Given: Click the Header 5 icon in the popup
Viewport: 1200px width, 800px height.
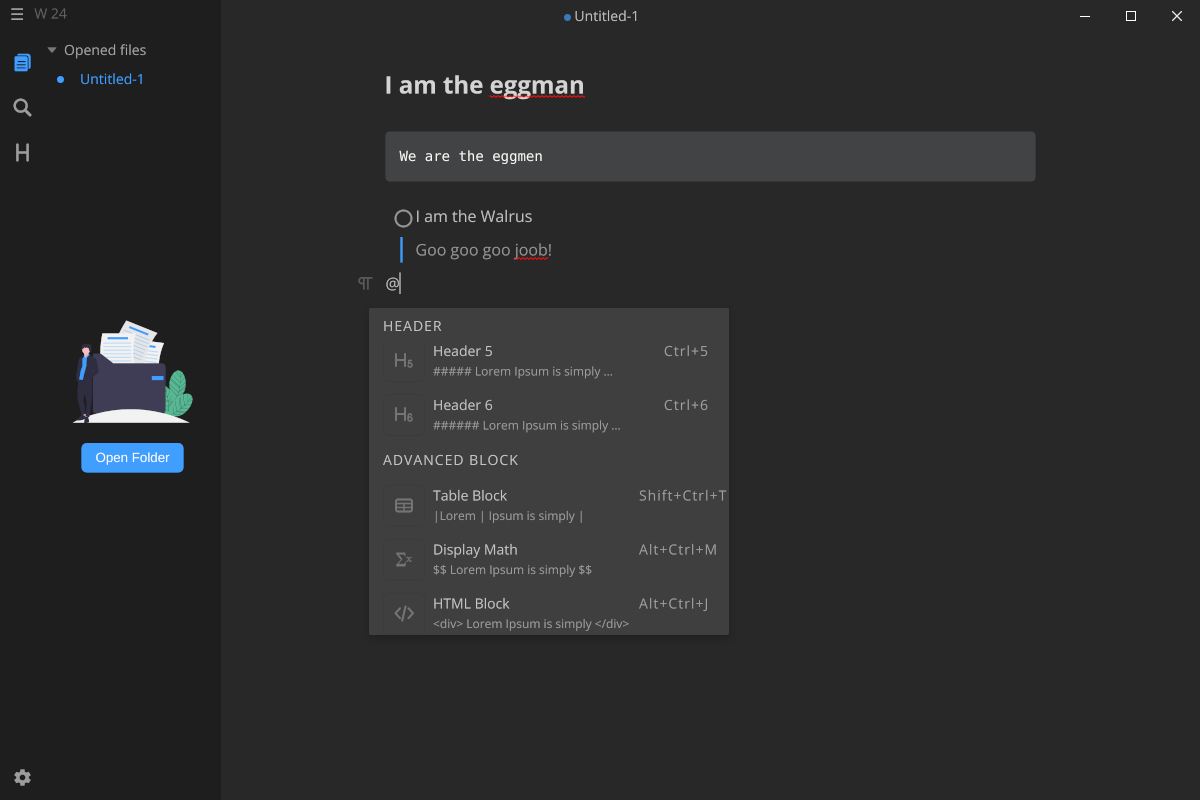Looking at the screenshot, I should click(x=403, y=361).
